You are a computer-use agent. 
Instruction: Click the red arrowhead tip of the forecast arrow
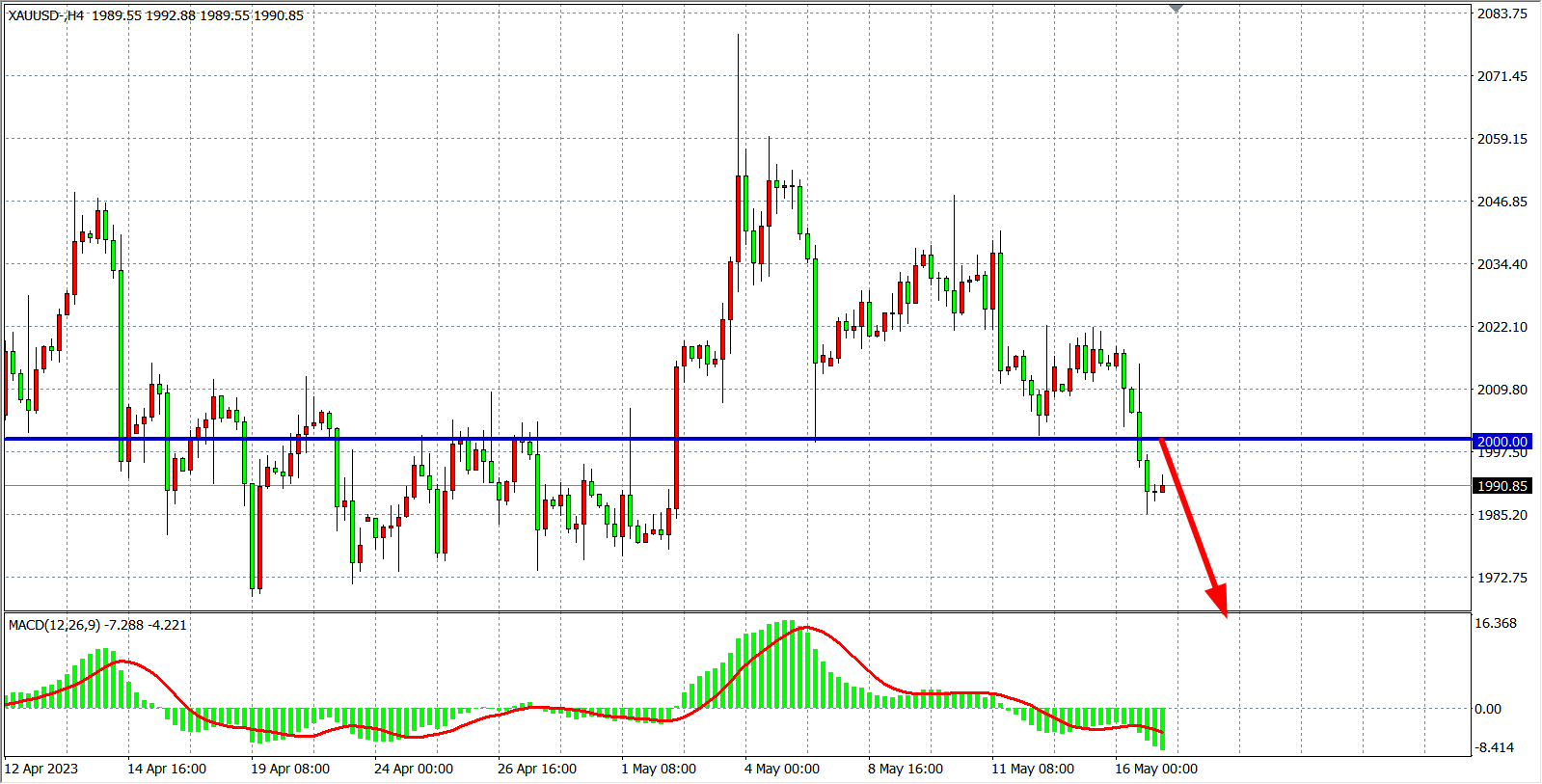1225,613
